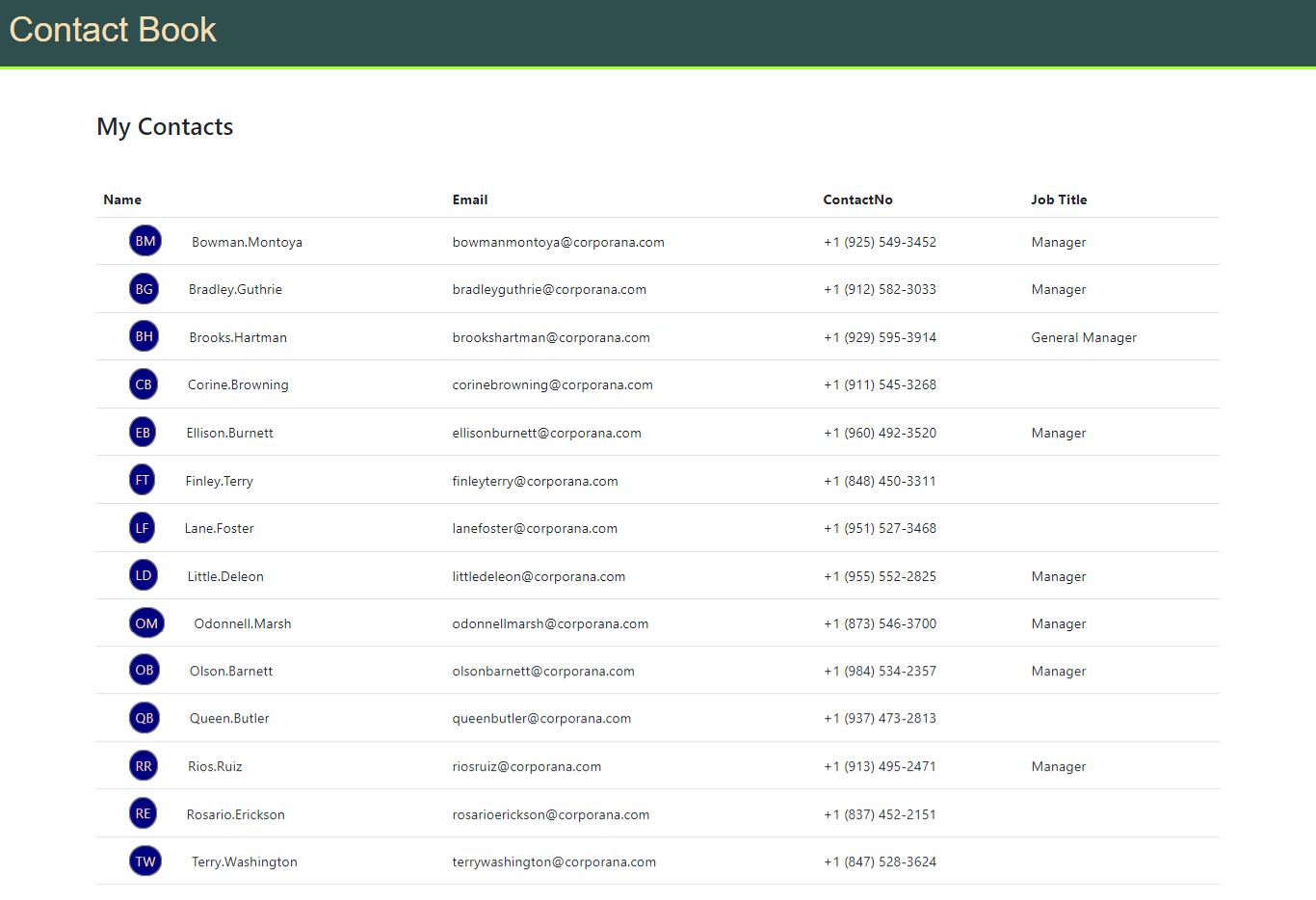The image size is (1316, 900).
Task: Click the Name column header
Action: pos(122,199)
